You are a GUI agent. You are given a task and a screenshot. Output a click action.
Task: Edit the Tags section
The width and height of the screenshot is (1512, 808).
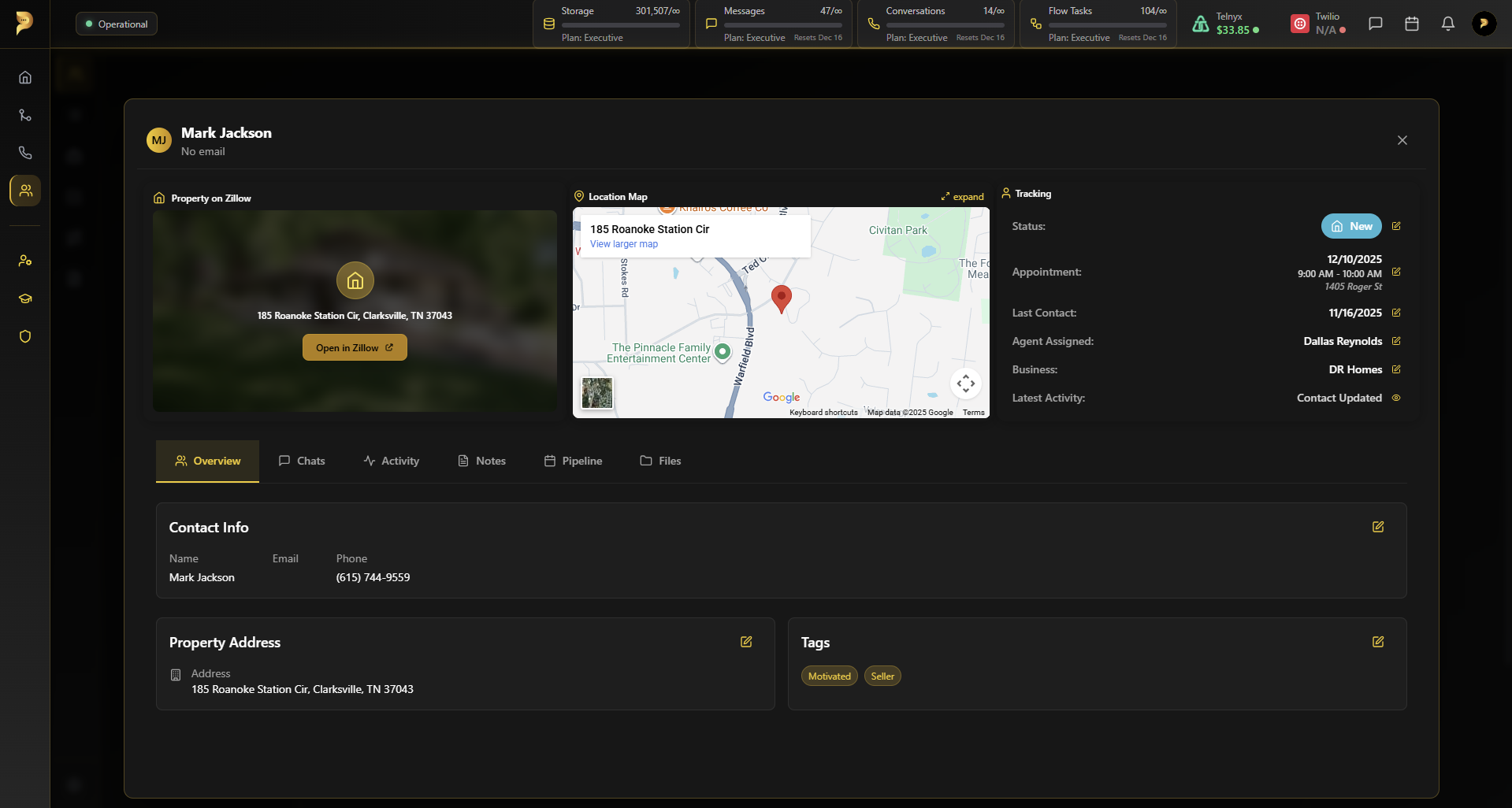pyautogui.click(x=1378, y=642)
